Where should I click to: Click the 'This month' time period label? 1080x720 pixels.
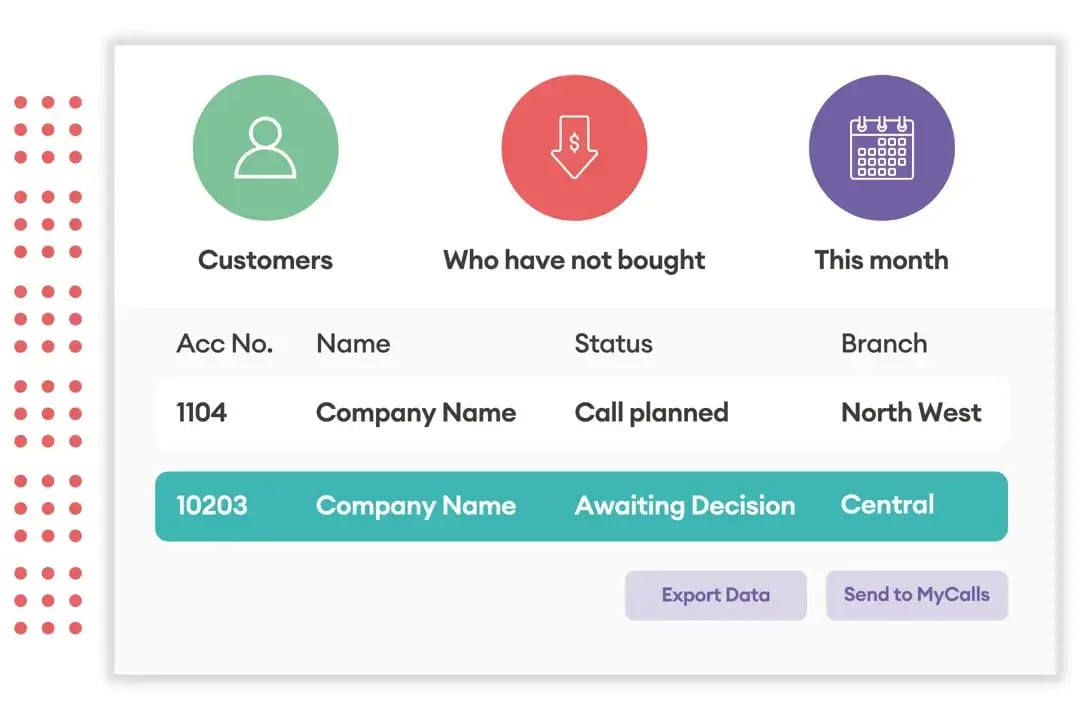pyautogui.click(x=882, y=260)
